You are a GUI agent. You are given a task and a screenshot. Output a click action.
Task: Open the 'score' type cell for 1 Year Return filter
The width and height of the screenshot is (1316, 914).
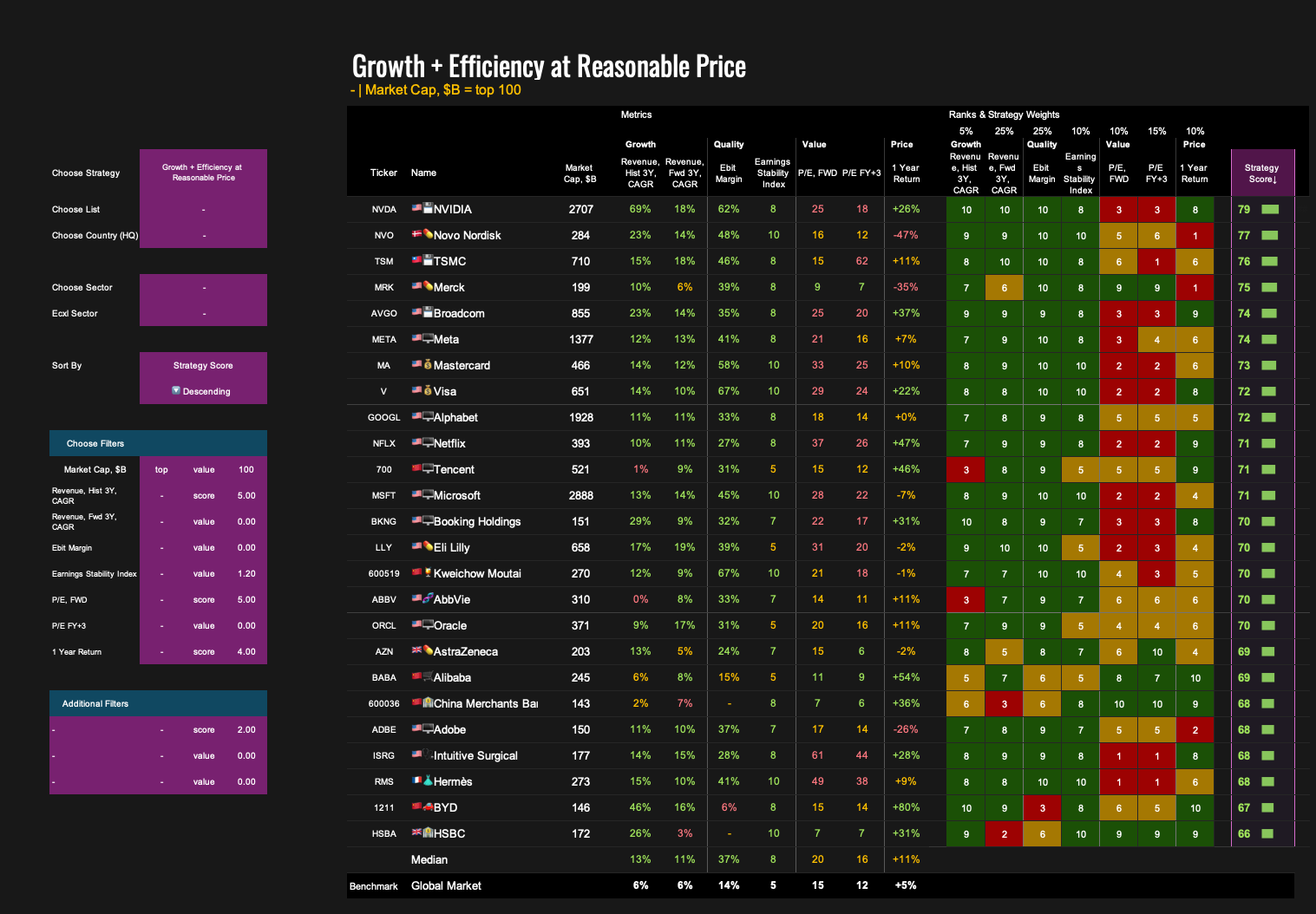(x=204, y=651)
